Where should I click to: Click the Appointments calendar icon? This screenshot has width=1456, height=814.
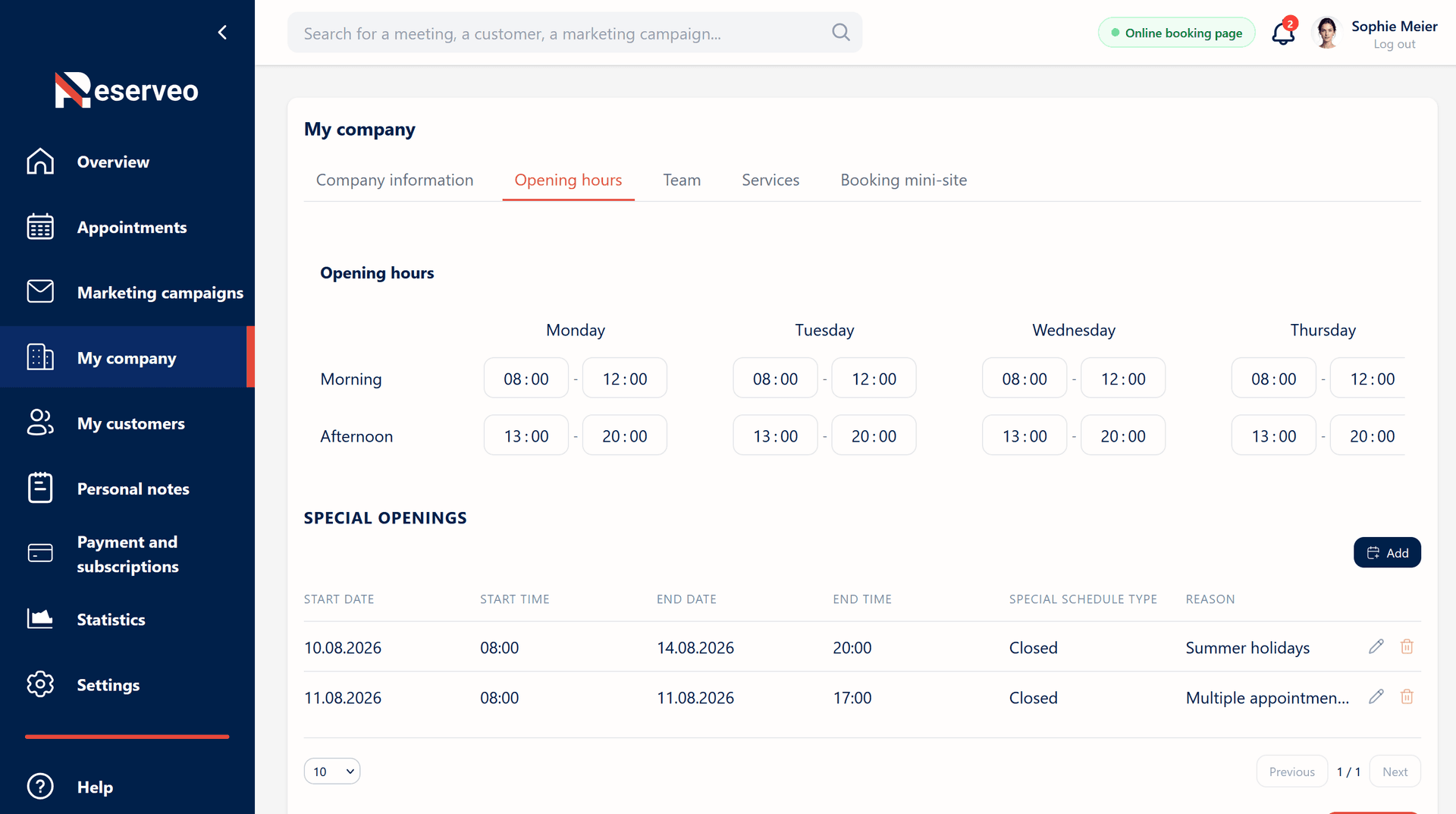click(40, 227)
